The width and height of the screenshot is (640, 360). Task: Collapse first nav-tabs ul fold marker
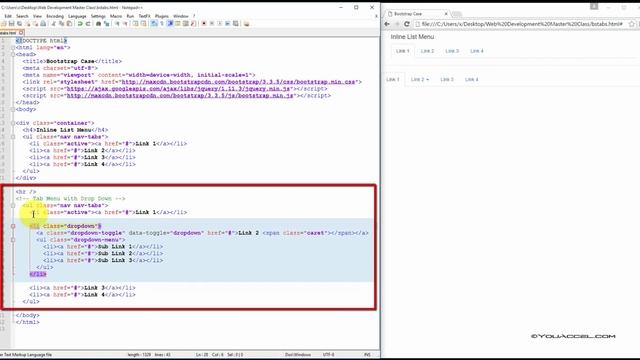click(13, 137)
